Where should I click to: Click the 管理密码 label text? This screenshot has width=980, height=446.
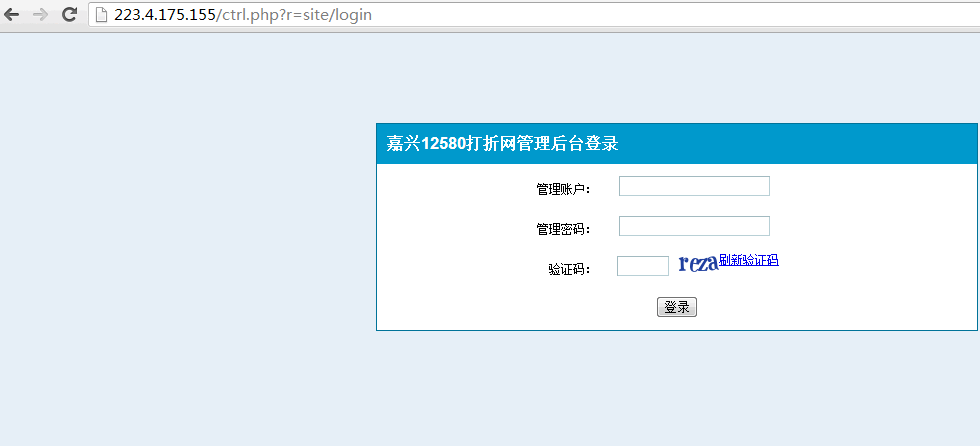(563, 229)
